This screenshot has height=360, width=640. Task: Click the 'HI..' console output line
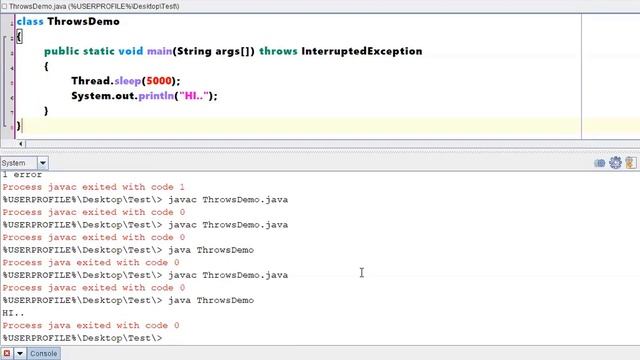tap(13, 313)
